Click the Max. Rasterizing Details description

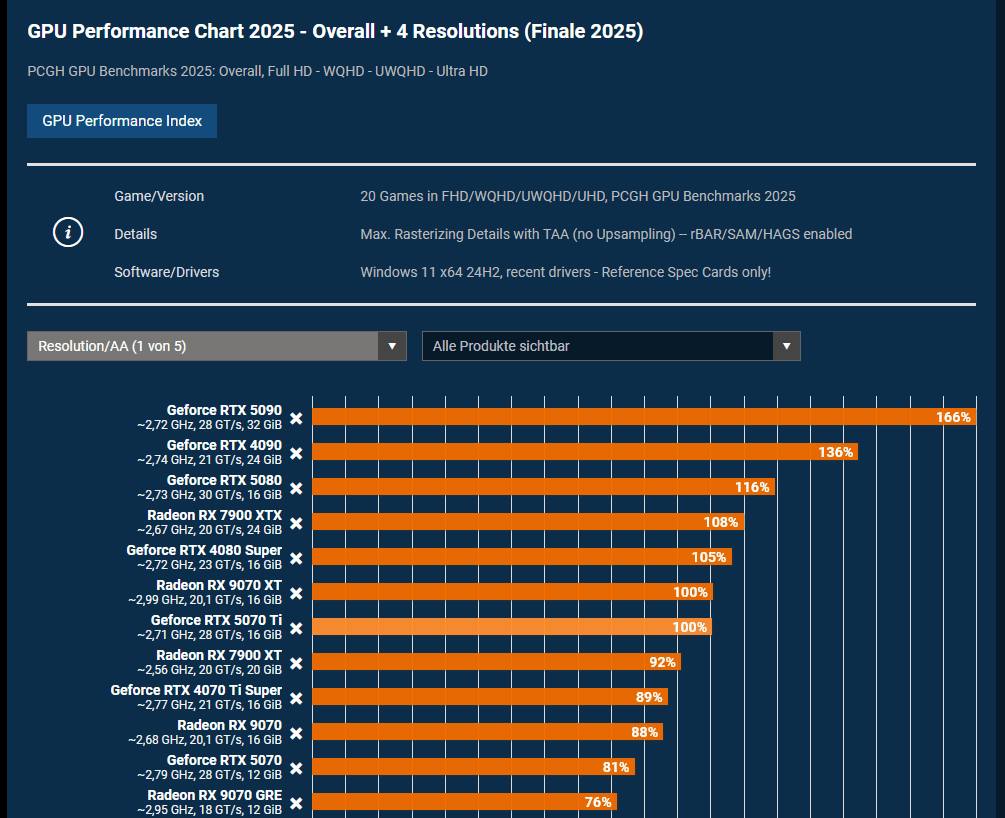(606, 234)
